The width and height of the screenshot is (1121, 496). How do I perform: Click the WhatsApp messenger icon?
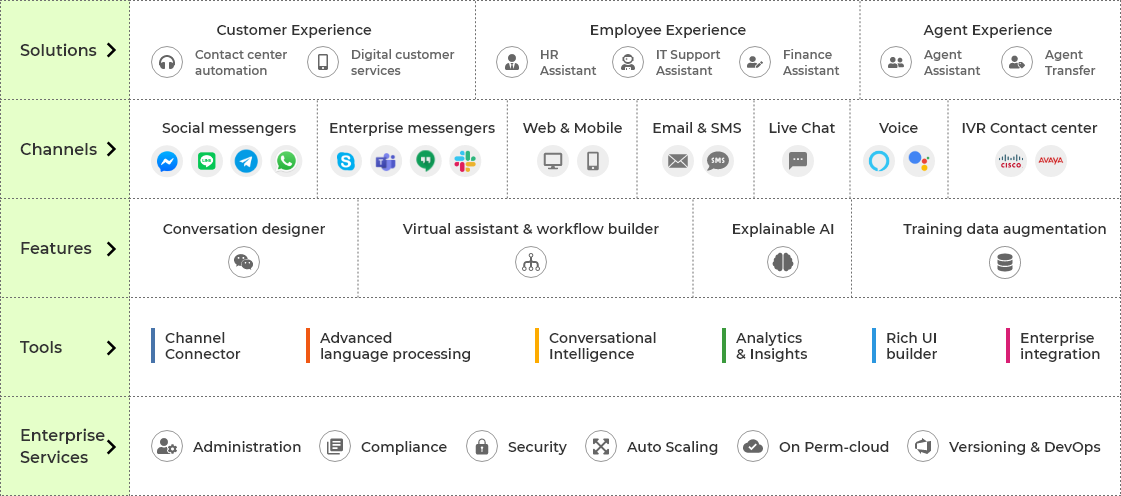tap(287, 161)
